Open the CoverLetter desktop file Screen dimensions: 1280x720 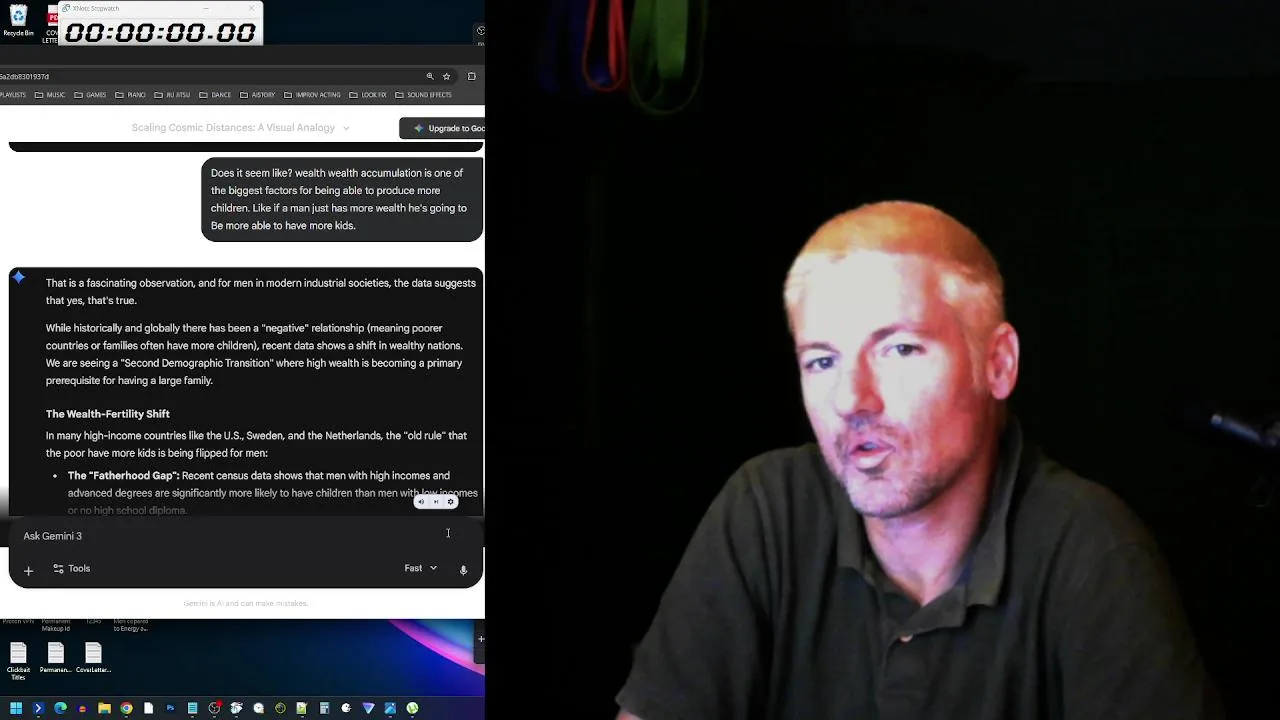93,659
